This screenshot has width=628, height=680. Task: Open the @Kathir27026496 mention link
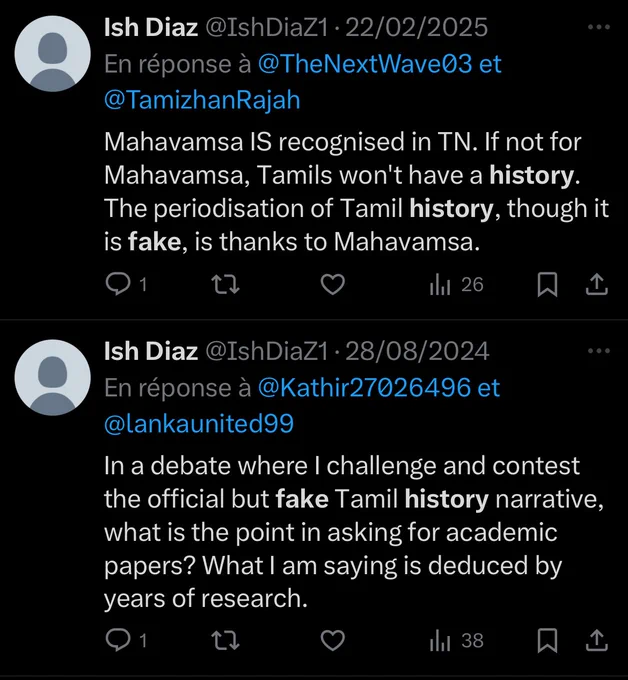364,387
